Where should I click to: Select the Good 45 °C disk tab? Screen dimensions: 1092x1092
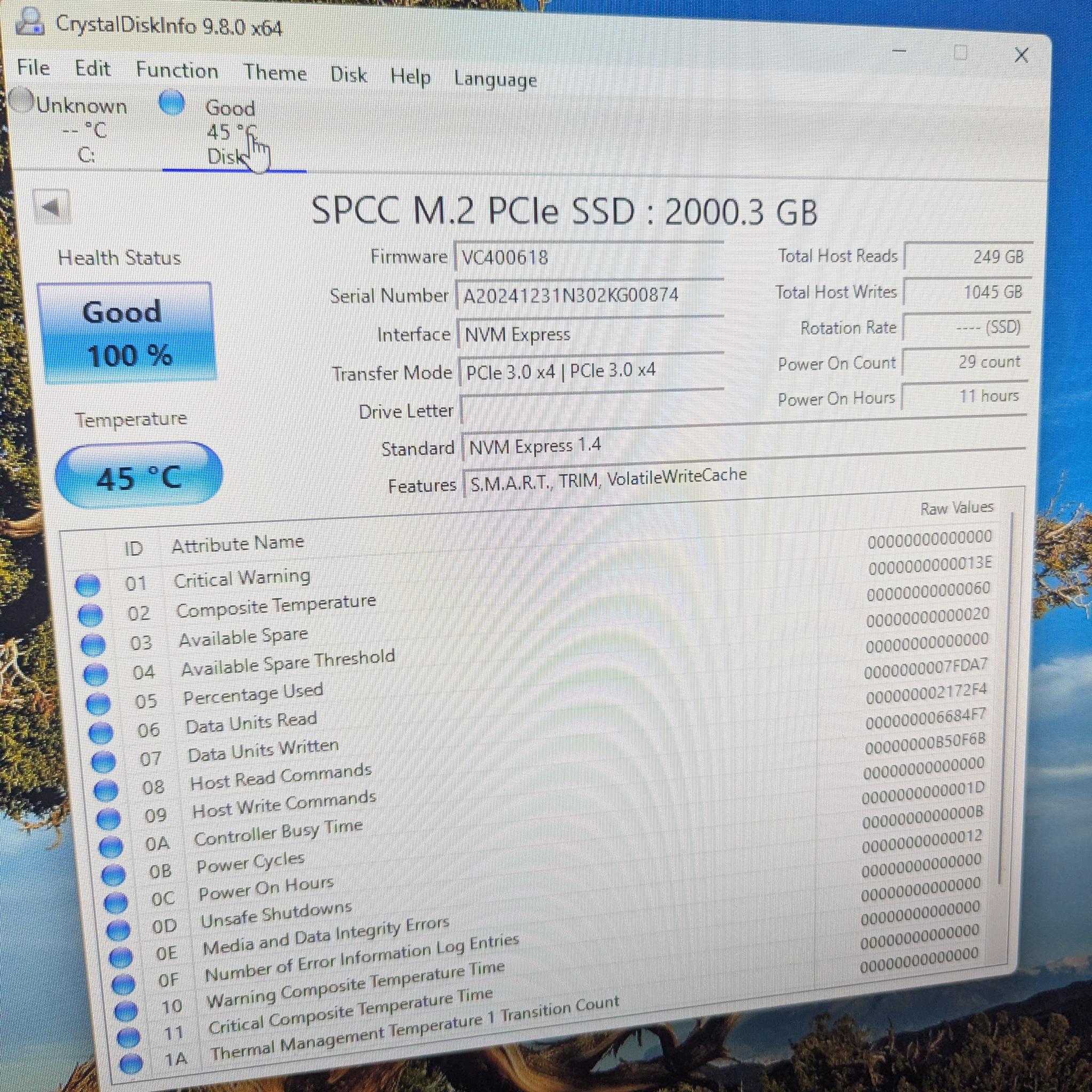[232, 132]
